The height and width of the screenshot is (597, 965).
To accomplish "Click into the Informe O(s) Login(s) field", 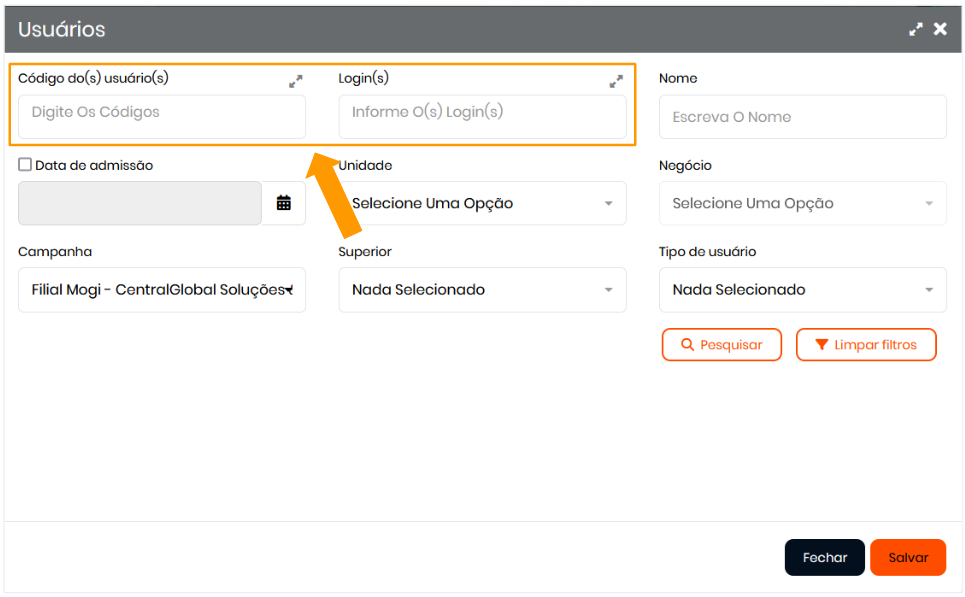I will click(482, 117).
